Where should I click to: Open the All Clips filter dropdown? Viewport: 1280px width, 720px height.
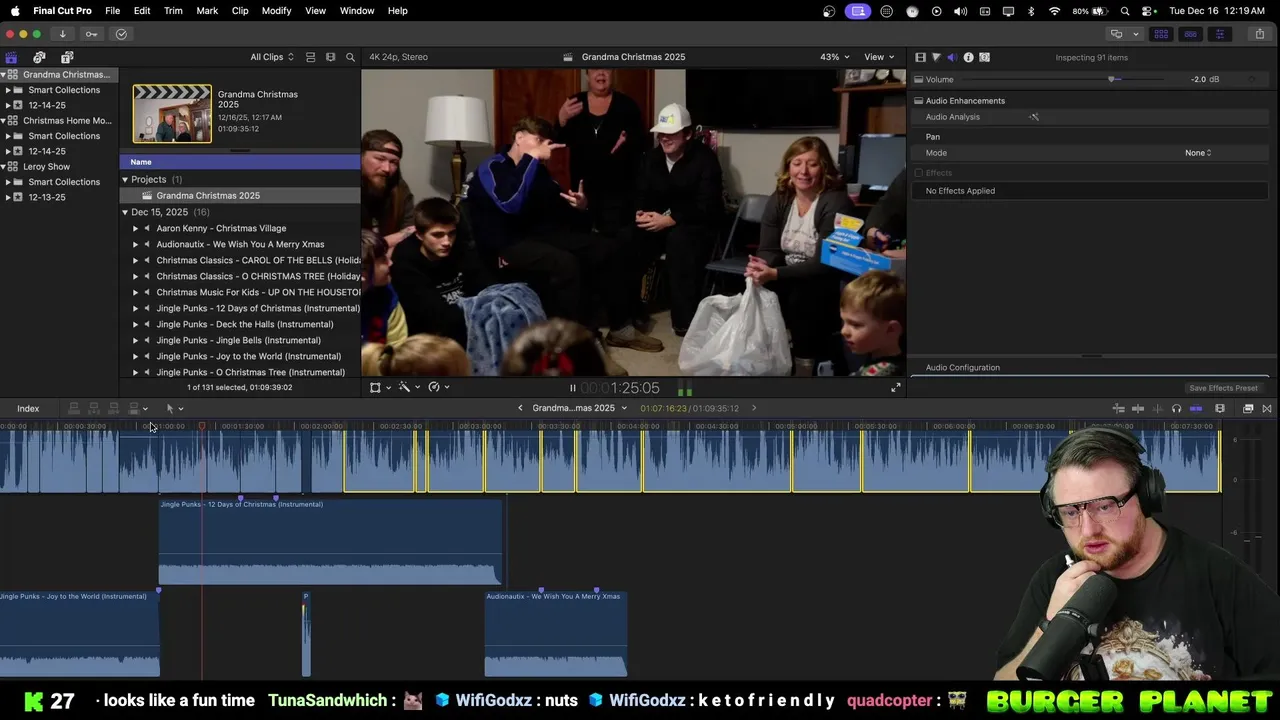pos(272,57)
